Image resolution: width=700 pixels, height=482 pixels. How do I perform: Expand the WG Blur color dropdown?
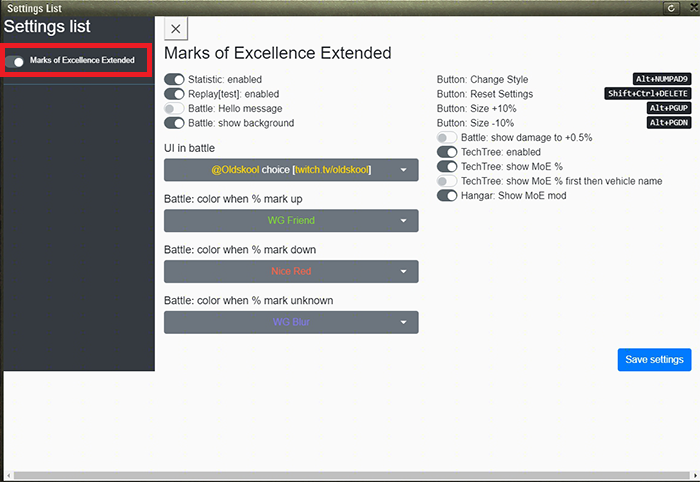tap(291, 322)
